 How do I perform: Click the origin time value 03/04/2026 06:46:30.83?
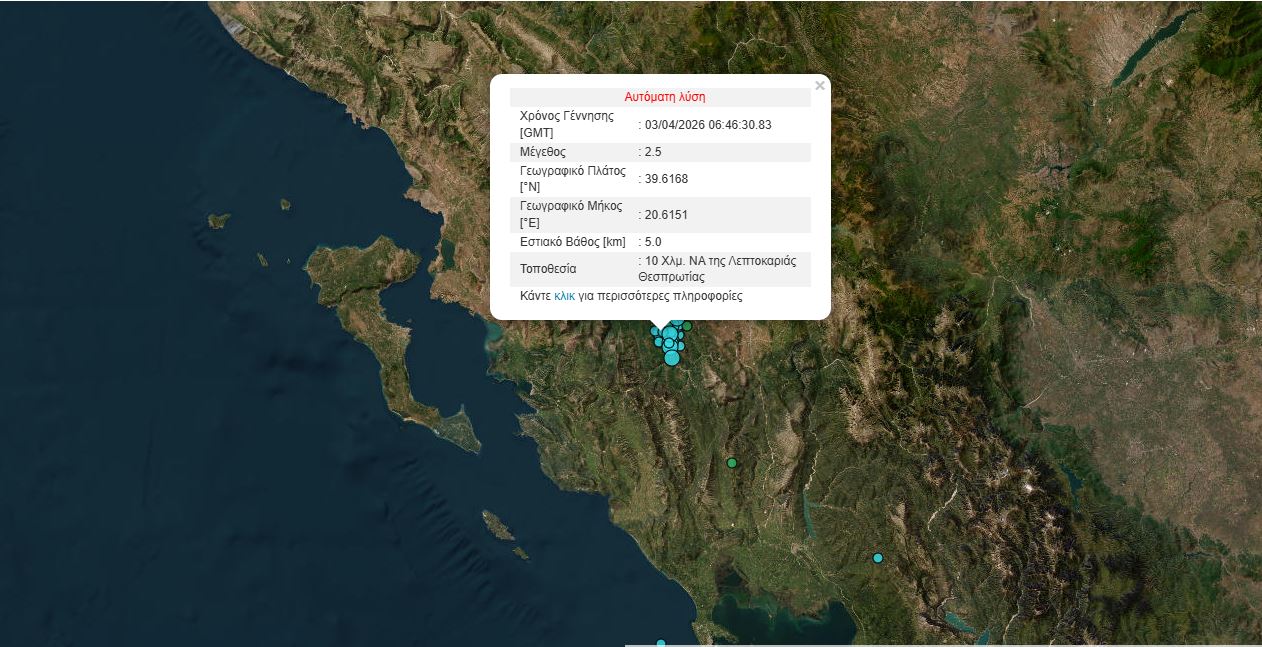click(x=708, y=125)
